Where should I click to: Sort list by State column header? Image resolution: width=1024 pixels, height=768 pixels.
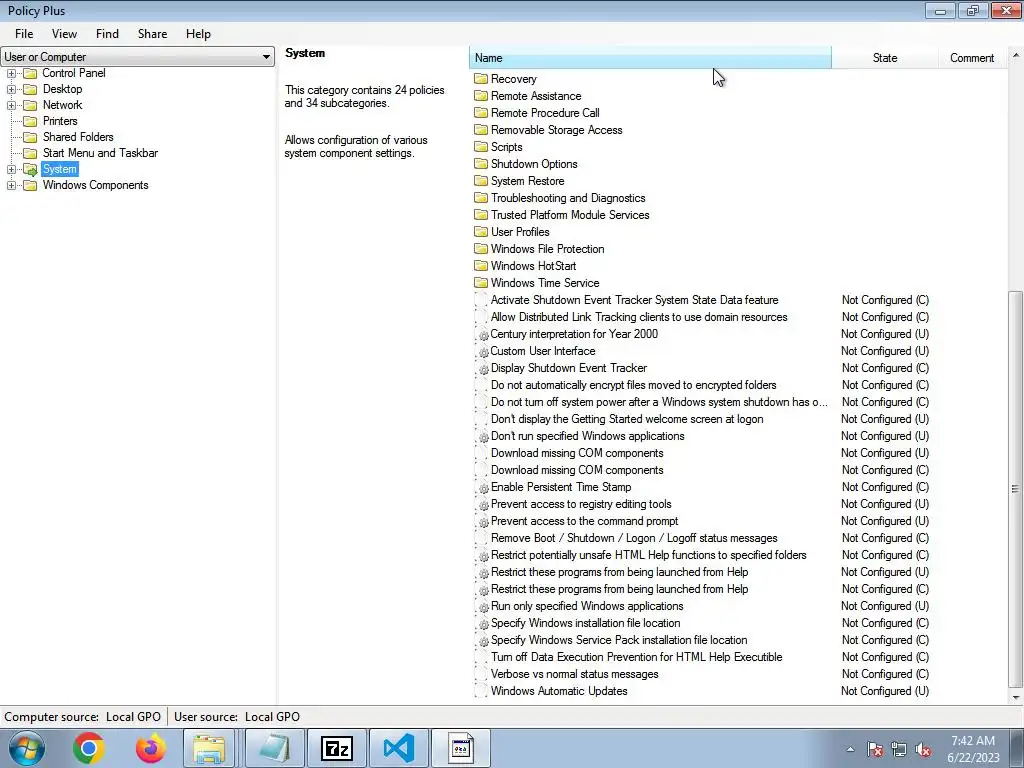click(x=885, y=57)
